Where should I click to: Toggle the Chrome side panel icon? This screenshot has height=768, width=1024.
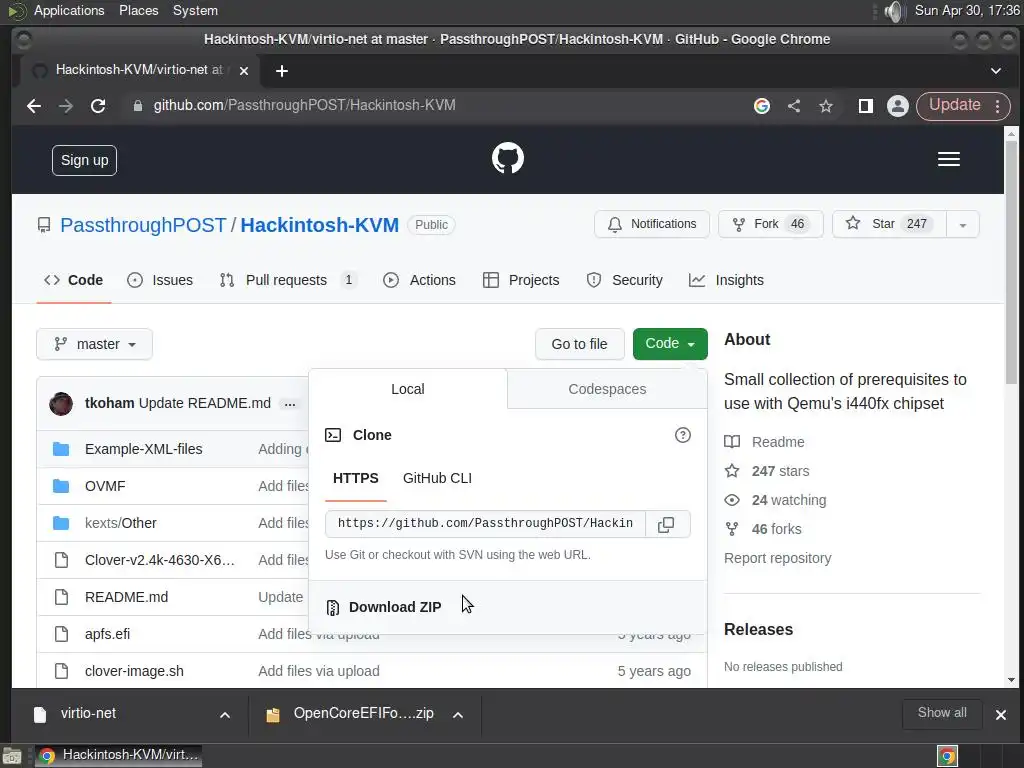[x=865, y=106]
